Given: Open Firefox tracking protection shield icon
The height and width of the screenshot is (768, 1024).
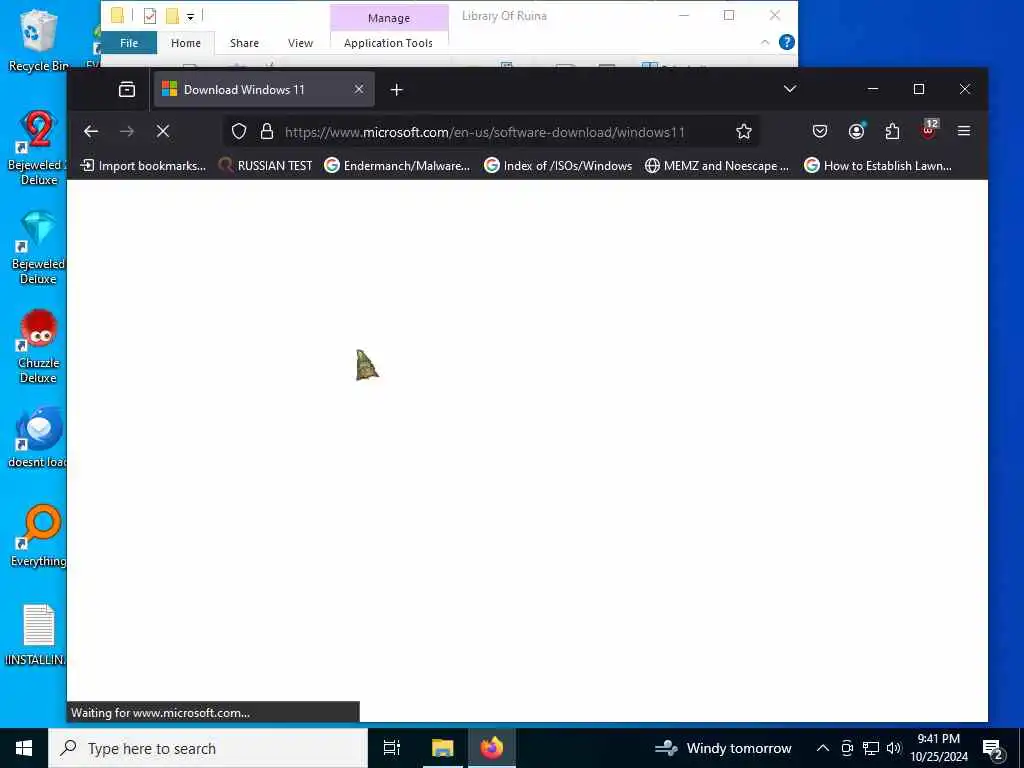Looking at the screenshot, I should click(x=239, y=131).
